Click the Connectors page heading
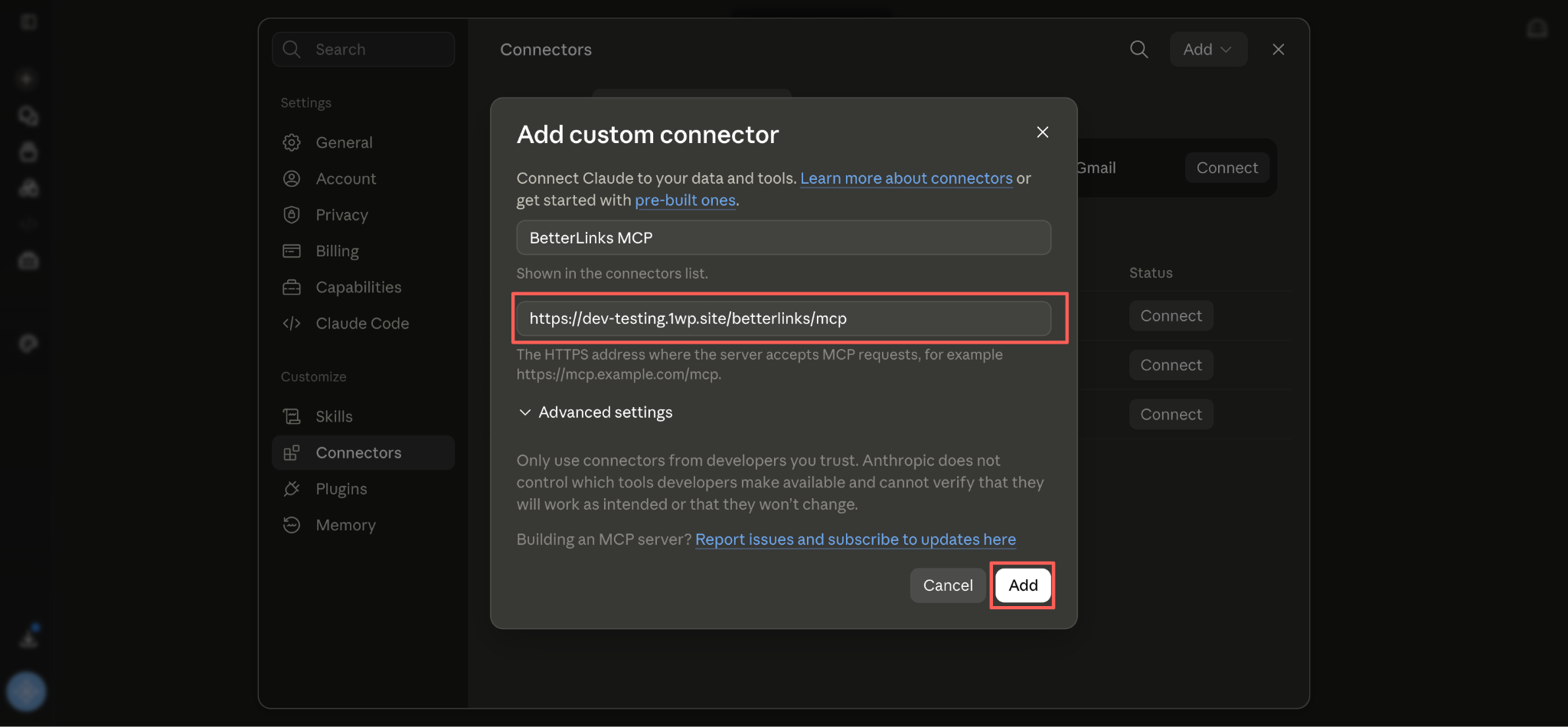 click(546, 50)
